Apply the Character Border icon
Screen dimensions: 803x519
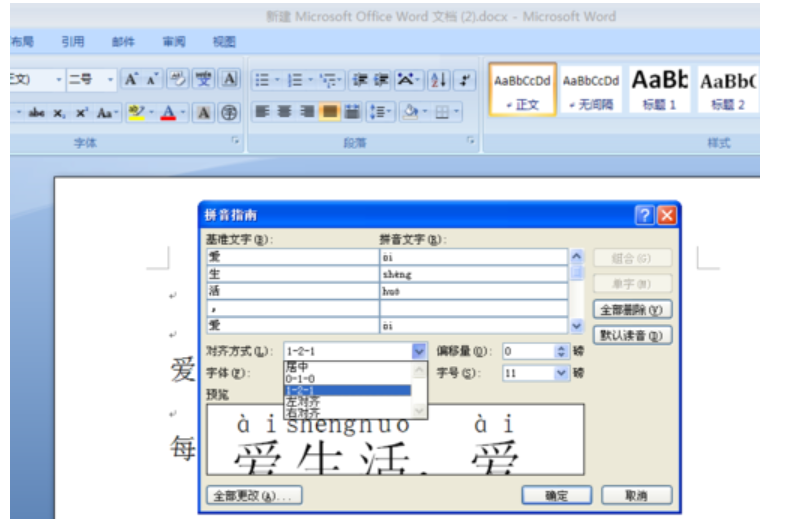(x=229, y=79)
